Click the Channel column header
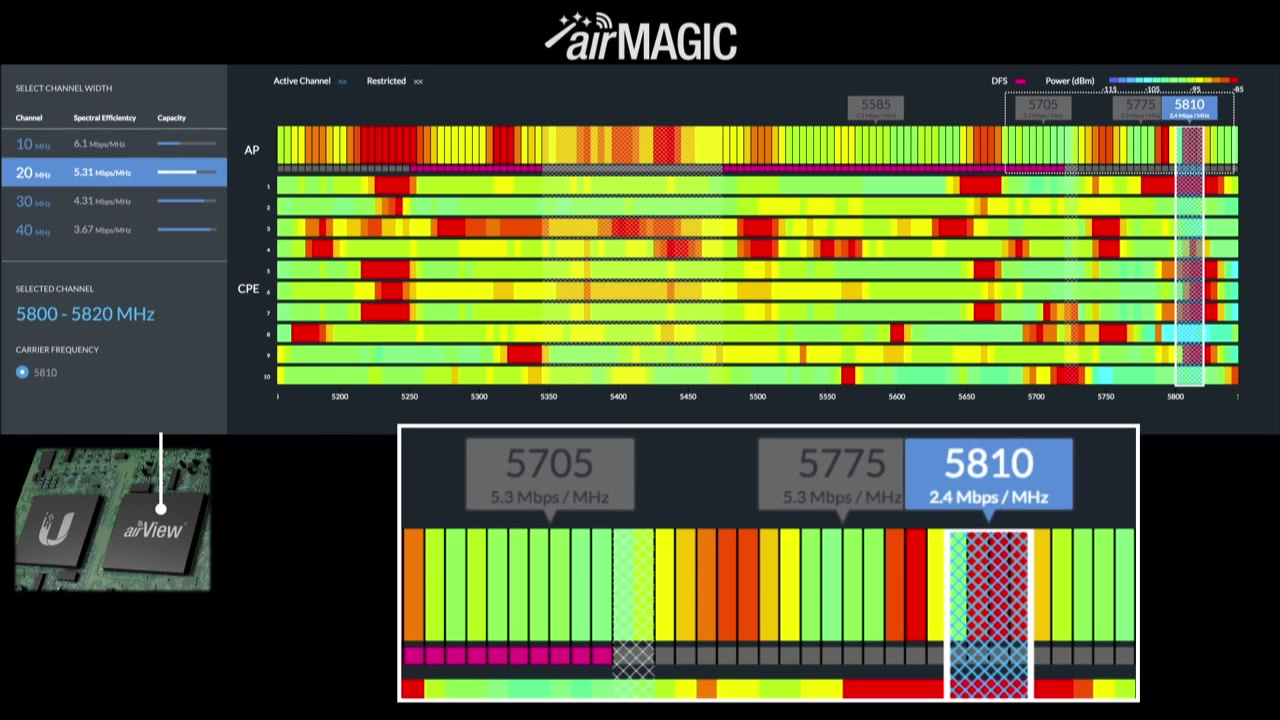 point(29,118)
